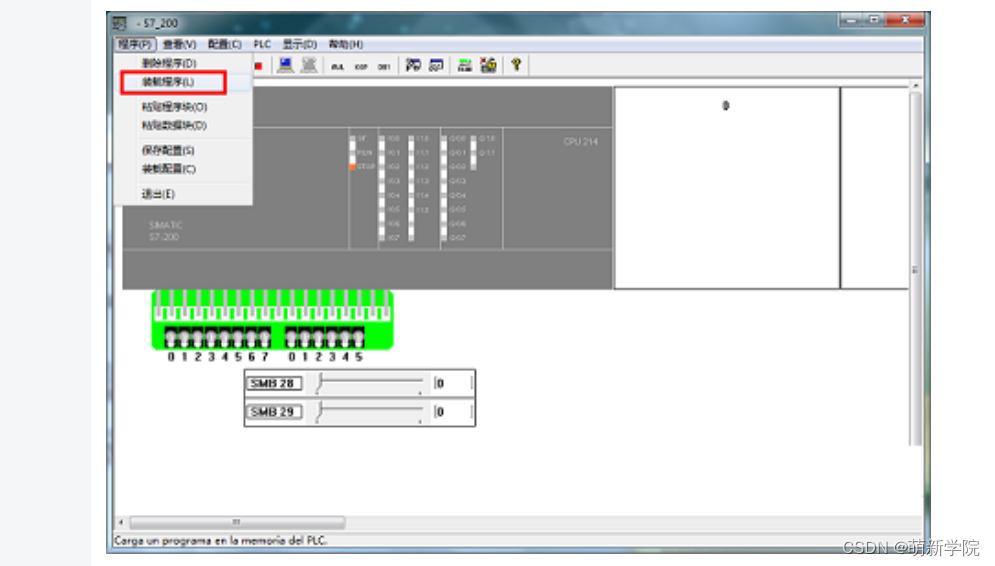Open the 显示(D) menu
Image resolution: width=995 pixels, height=566 pixels.
(x=300, y=44)
